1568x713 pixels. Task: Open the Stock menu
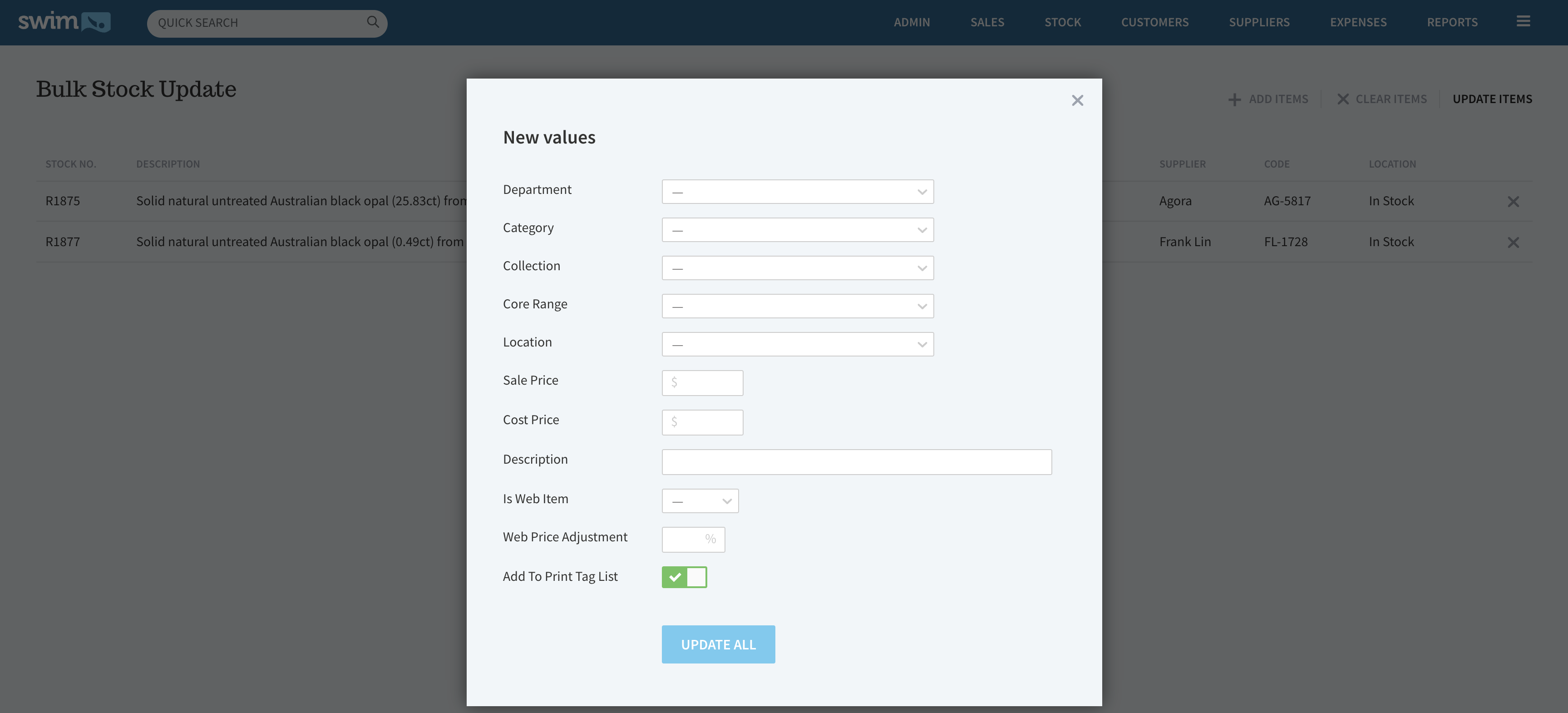[1062, 23]
